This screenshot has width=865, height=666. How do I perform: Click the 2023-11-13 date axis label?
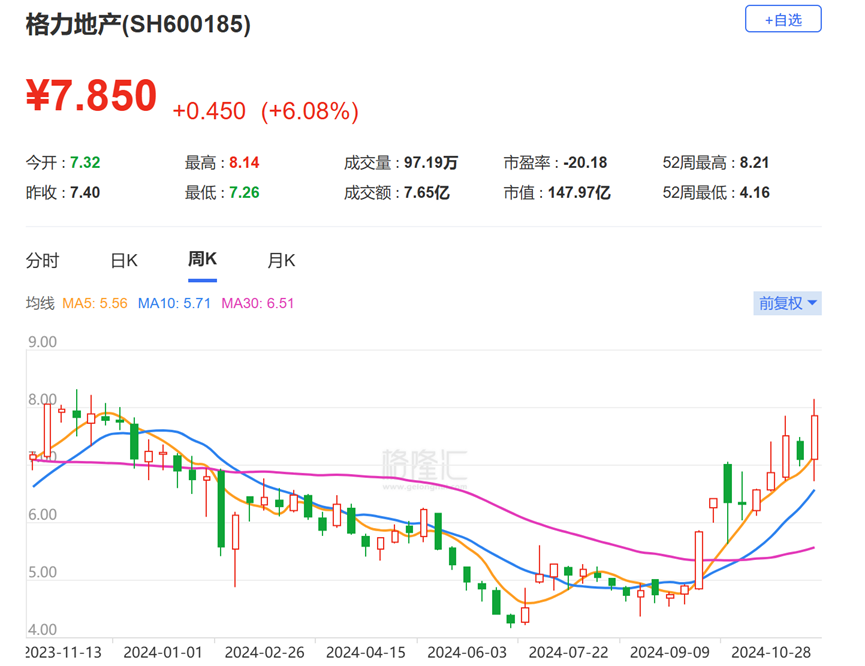point(63,653)
